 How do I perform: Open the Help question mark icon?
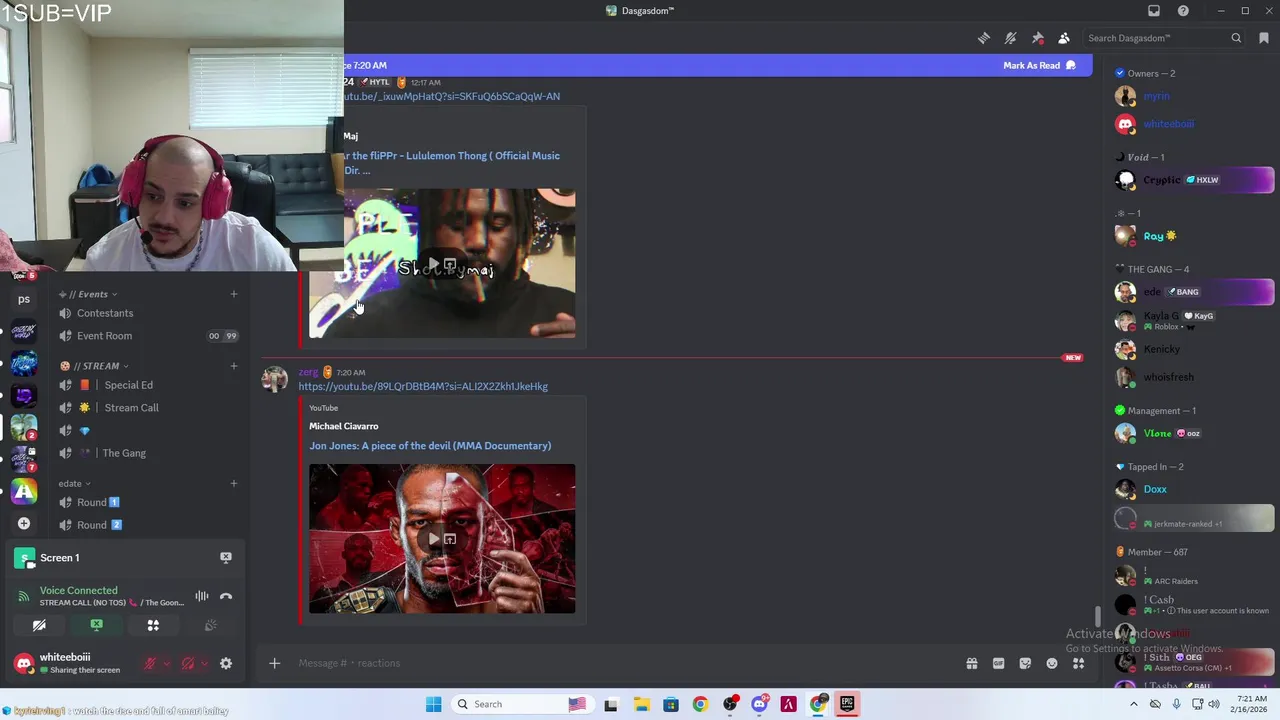click(1183, 11)
